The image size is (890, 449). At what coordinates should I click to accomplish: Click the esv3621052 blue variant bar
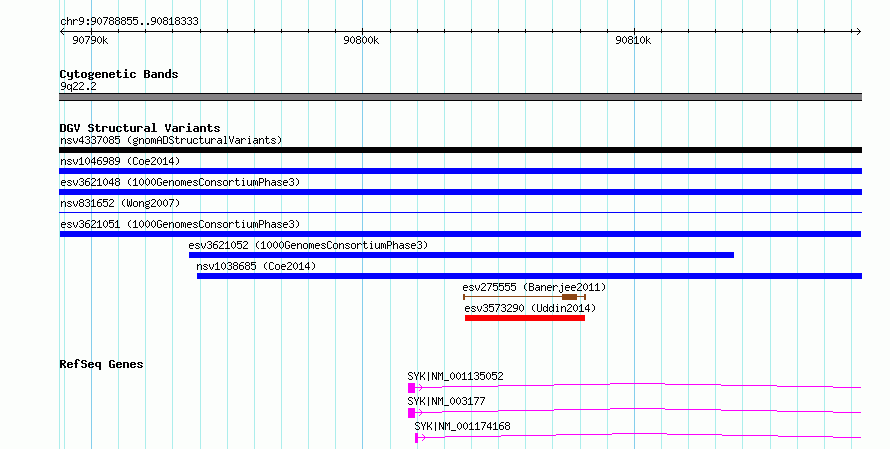[x=461, y=255]
